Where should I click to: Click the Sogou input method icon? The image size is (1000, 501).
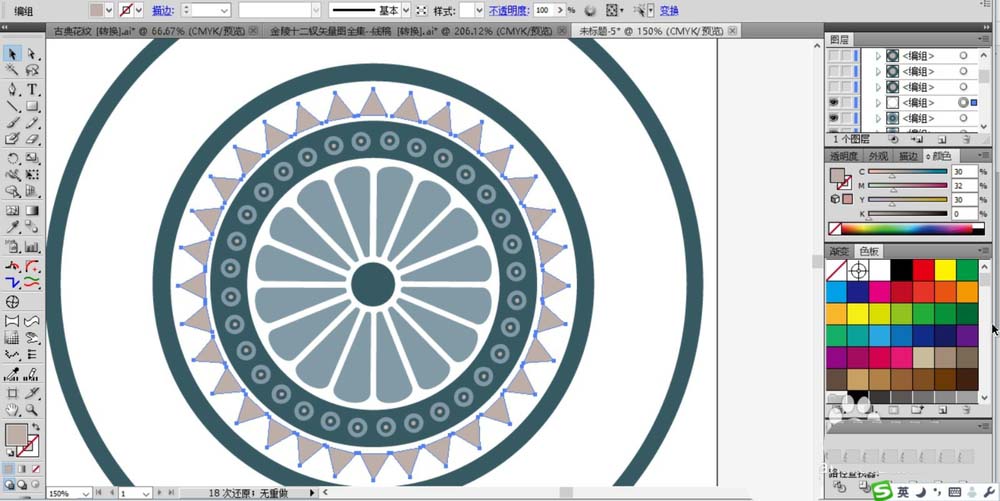tap(881, 491)
